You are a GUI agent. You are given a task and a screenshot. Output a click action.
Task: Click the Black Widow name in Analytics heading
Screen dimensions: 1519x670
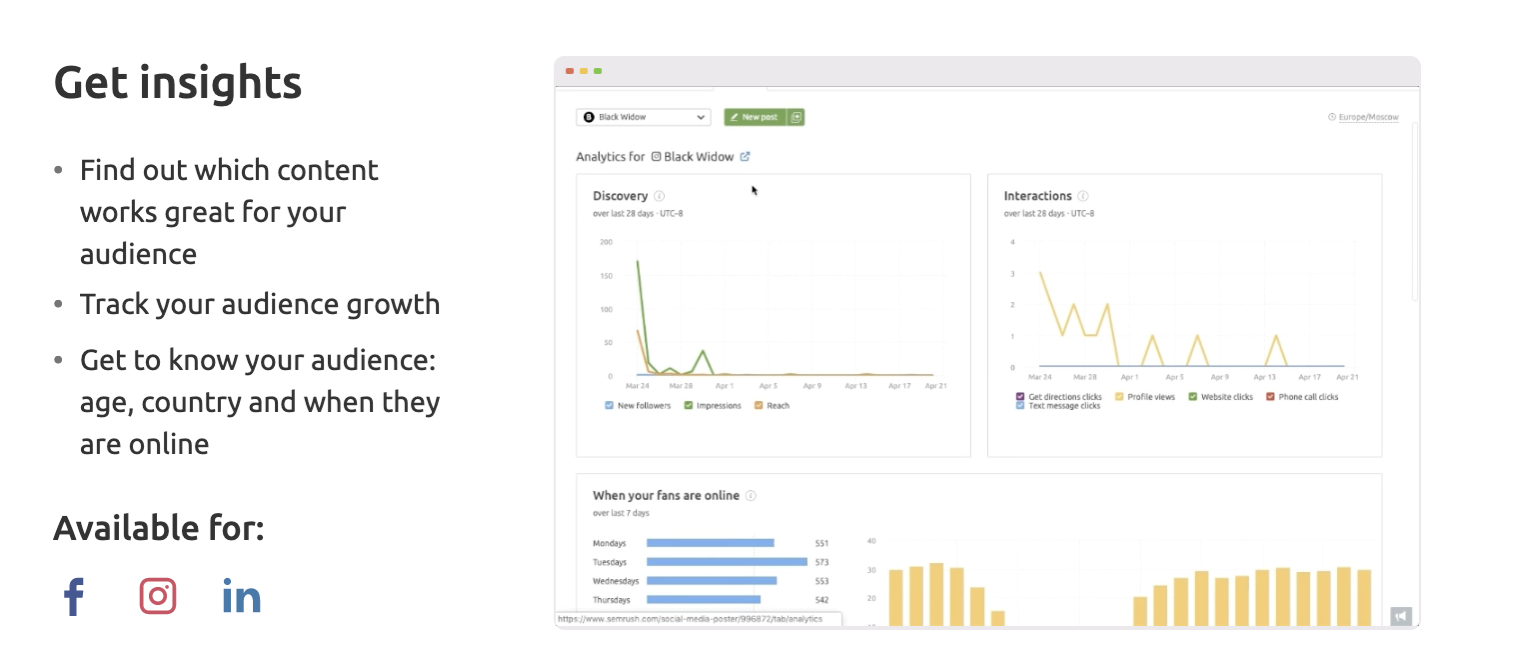point(699,156)
